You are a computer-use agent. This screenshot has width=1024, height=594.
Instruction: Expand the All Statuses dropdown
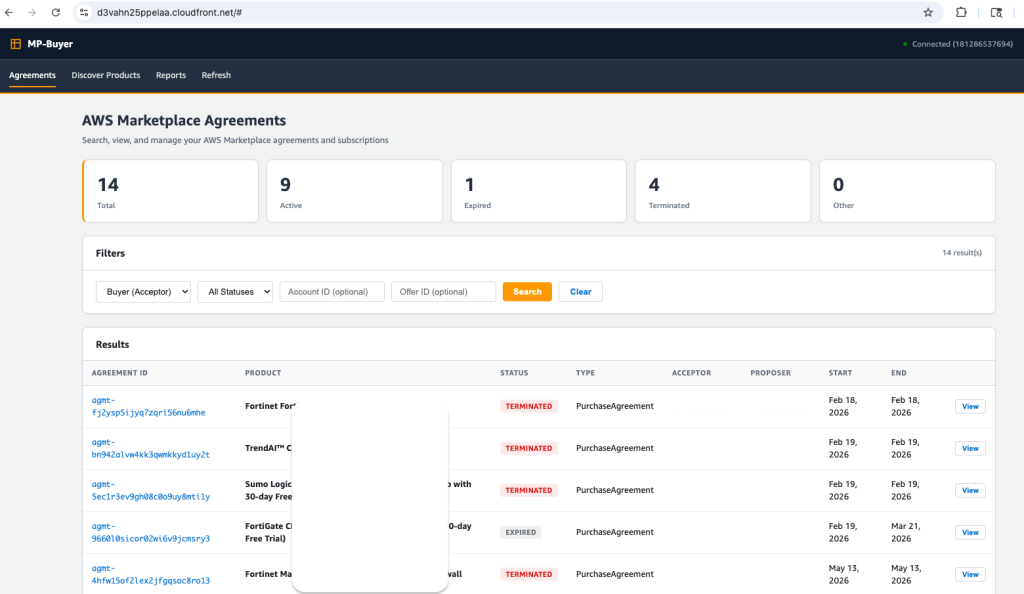(x=235, y=292)
